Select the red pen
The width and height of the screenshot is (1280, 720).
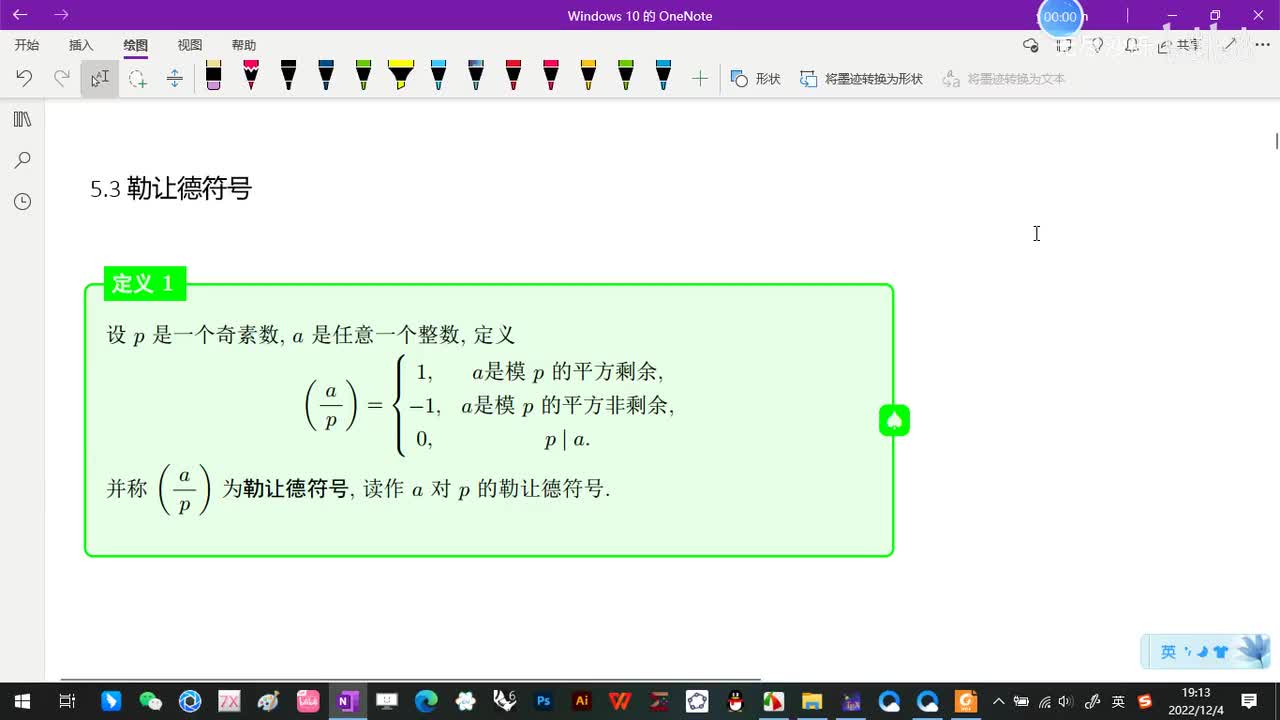[x=513, y=76]
